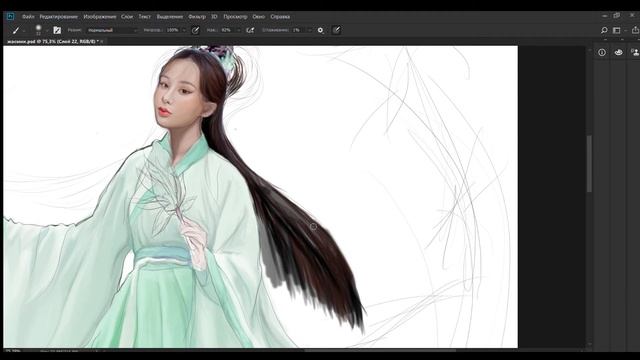640x360 pixels.
Task: Edit the smoothing 1% field
Action: [299, 30]
